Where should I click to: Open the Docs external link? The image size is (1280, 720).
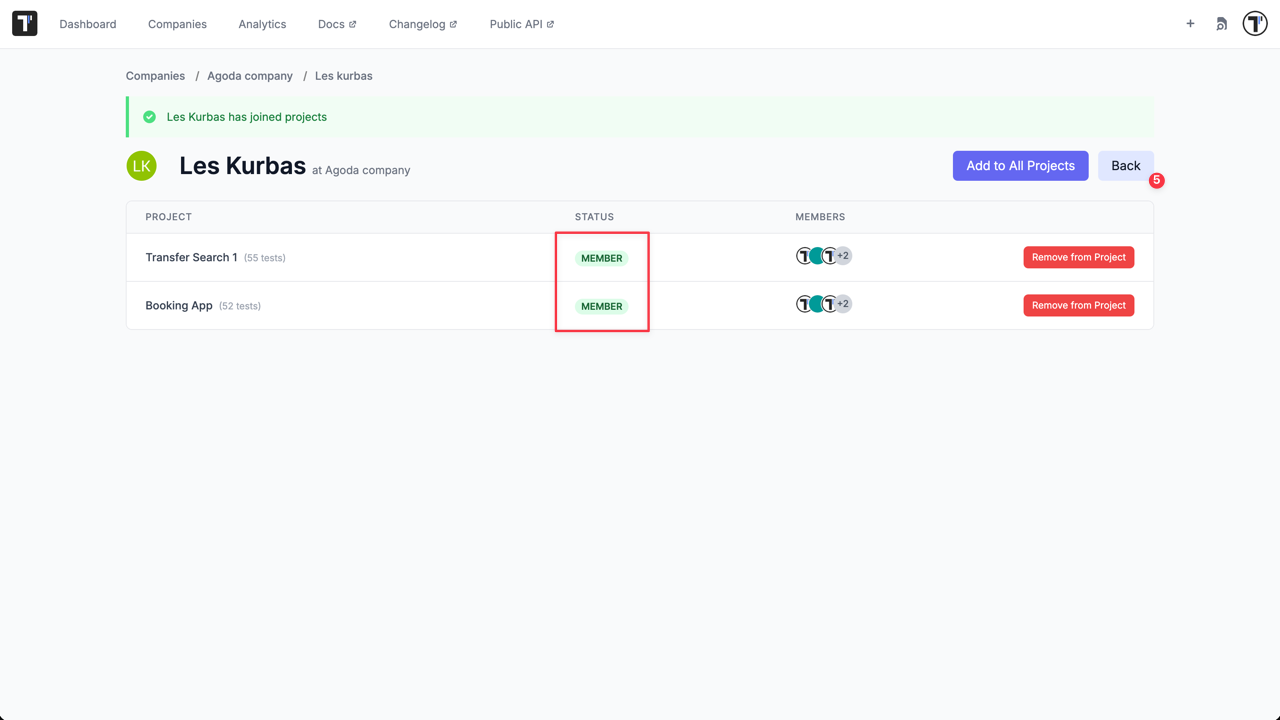coord(336,23)
